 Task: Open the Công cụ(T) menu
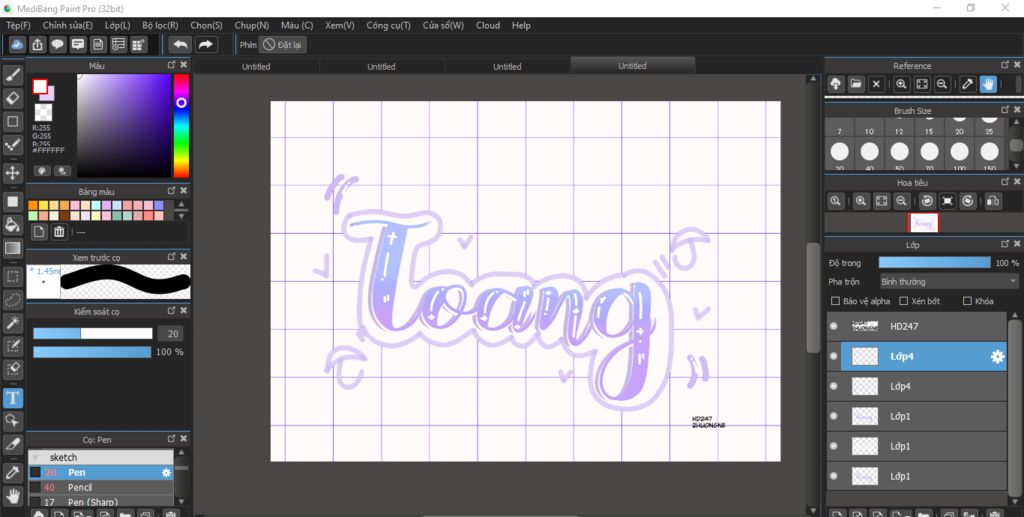pyautogui.click(x=389, y=25)
